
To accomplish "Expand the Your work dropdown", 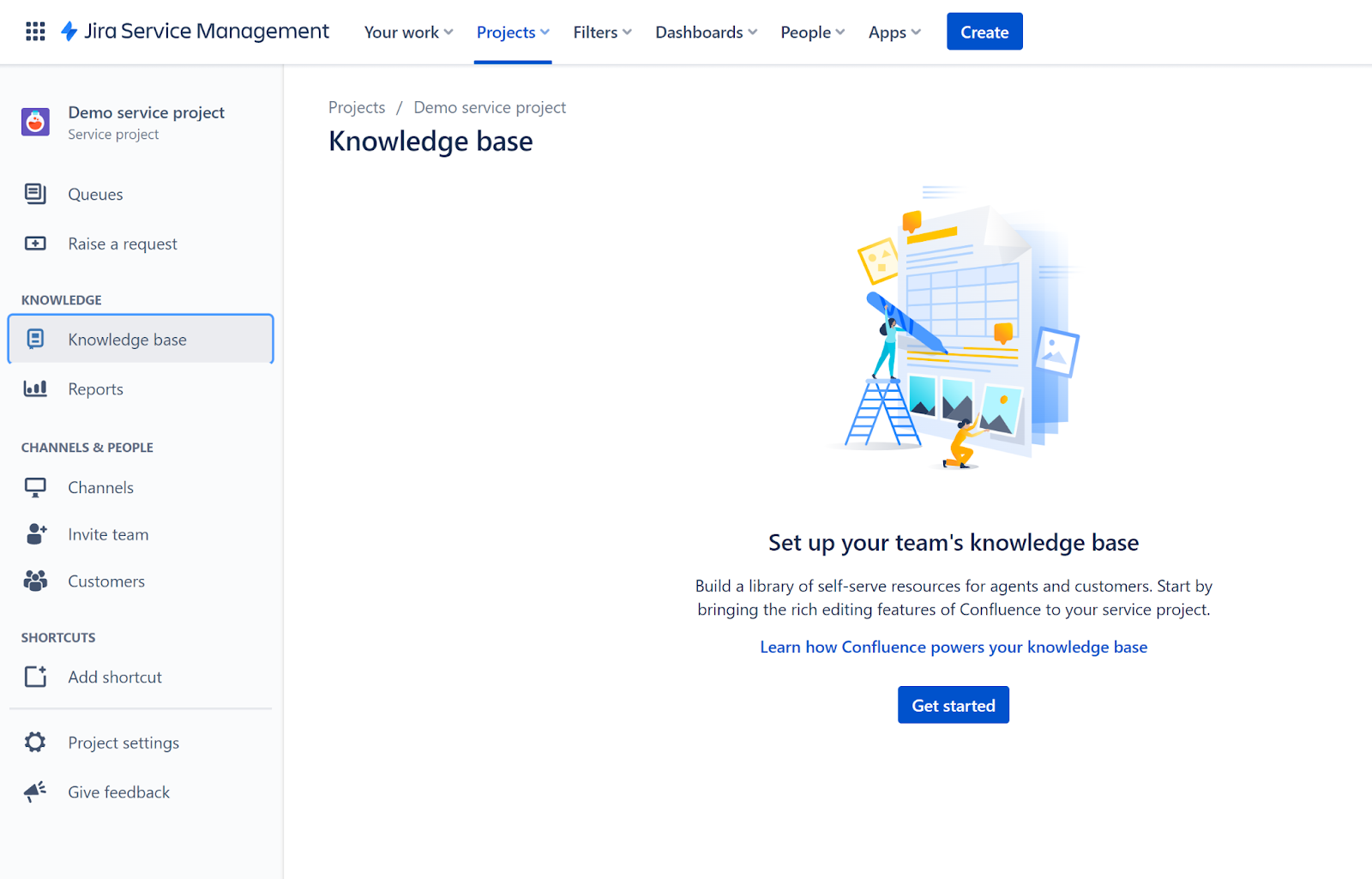I will (408, 33).
